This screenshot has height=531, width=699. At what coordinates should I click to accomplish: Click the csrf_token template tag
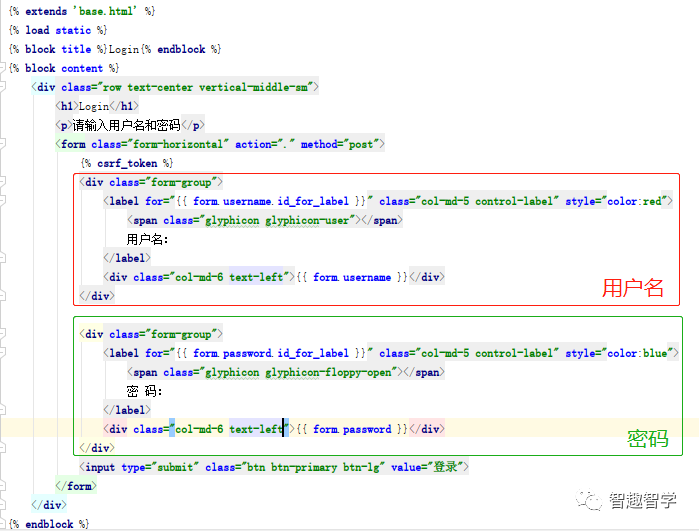pyautogui.click(x=127, y=163)
